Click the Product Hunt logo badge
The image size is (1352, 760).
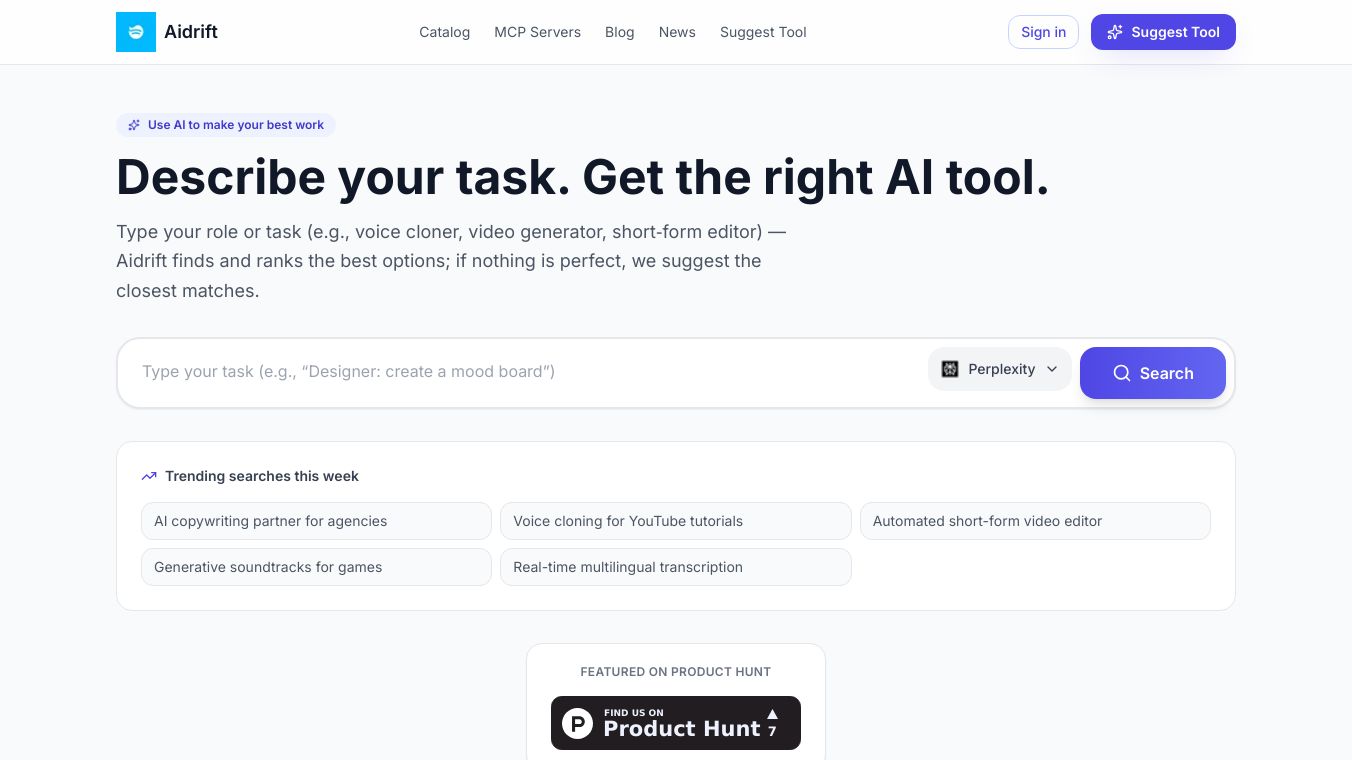(x=577, y=723)
